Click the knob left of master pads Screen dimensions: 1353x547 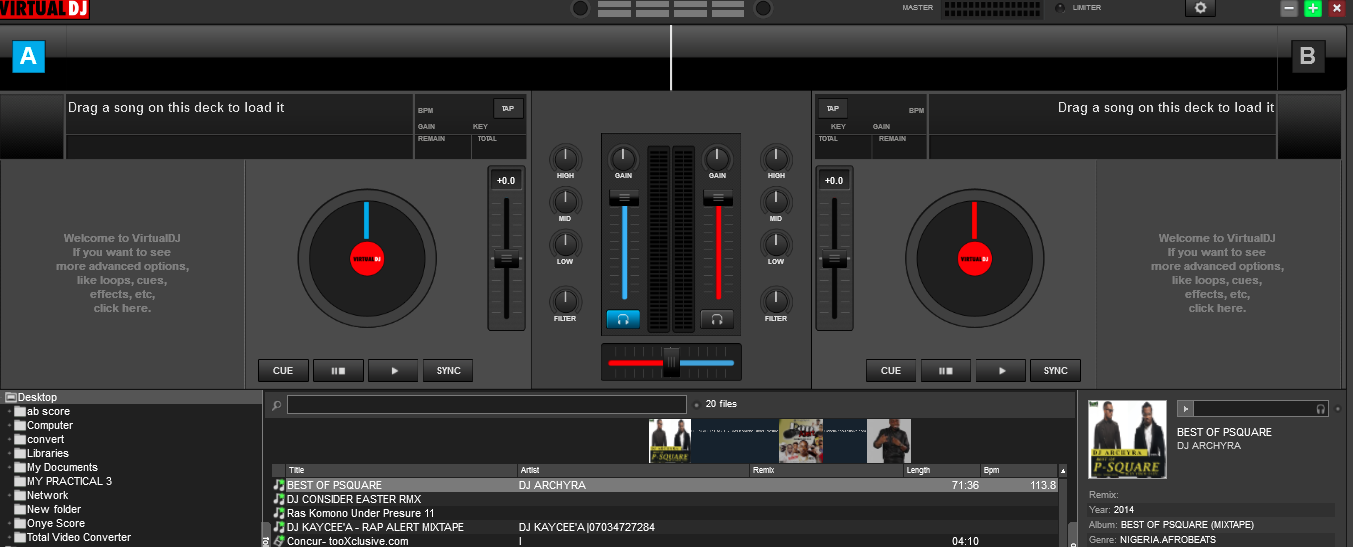(580, 9)
